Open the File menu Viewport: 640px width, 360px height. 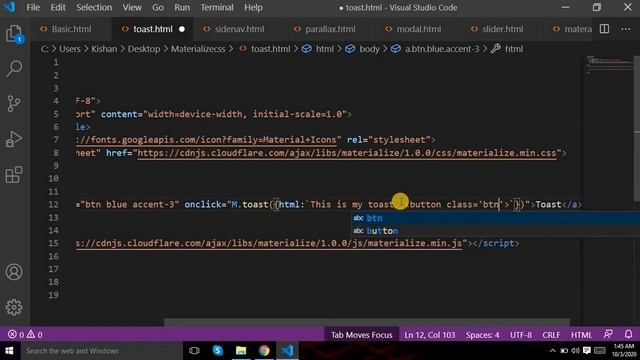33,7
